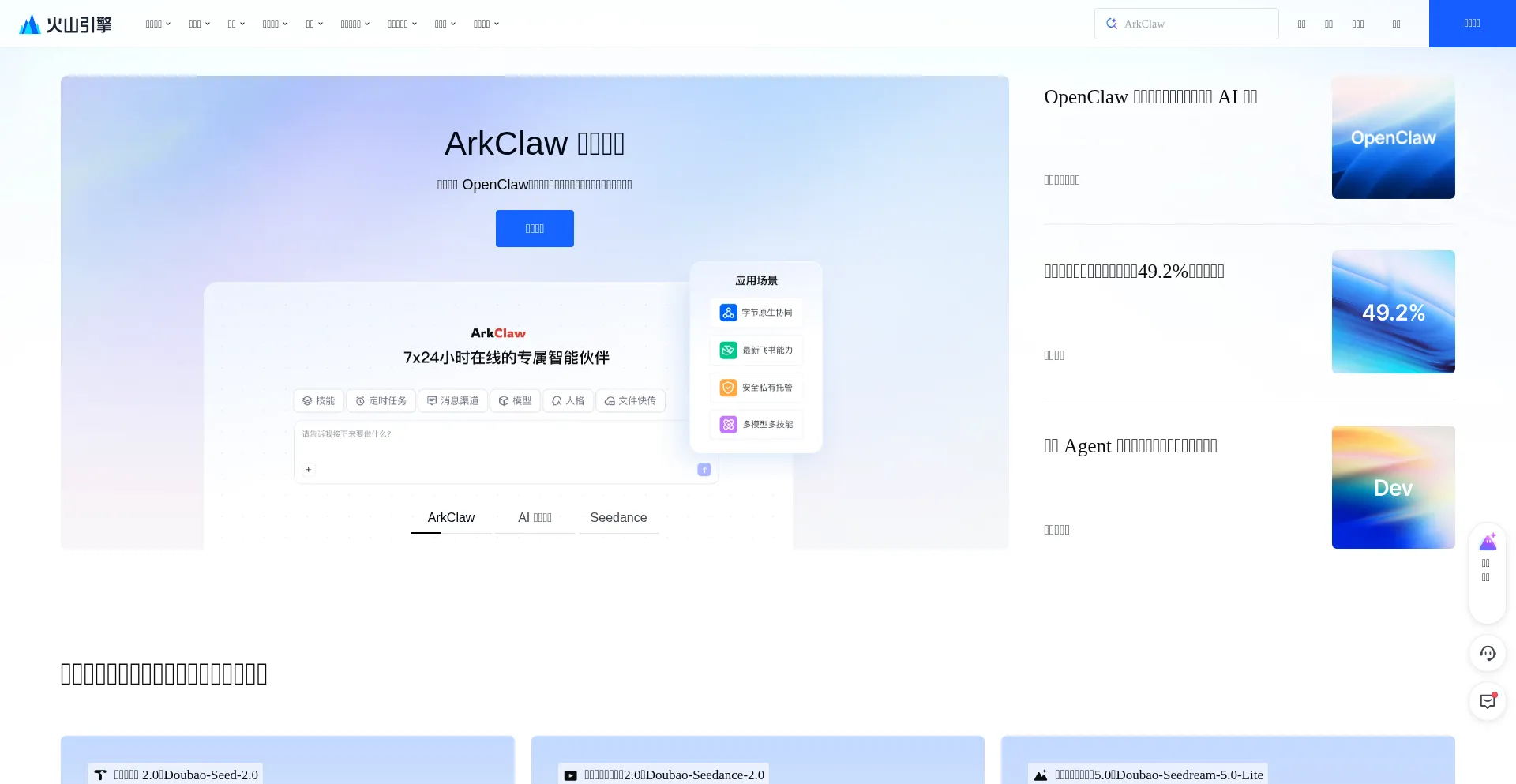
Task: Focus the ArkClaw search field
Action: pos(1186,24)
